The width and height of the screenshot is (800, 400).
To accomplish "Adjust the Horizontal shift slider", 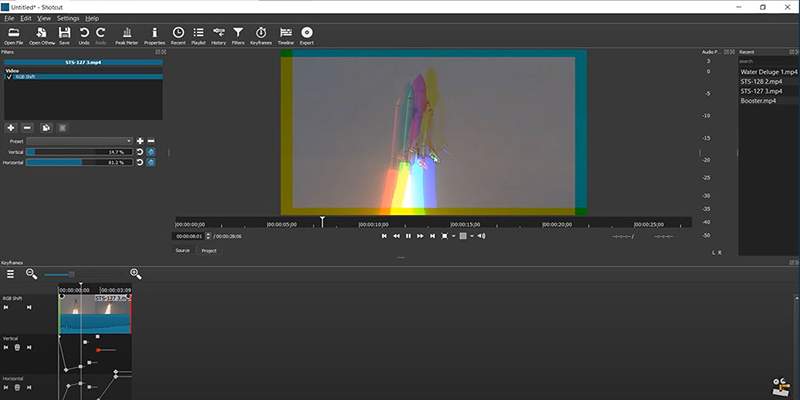I will pyautogui.click(x=79, y=162).
